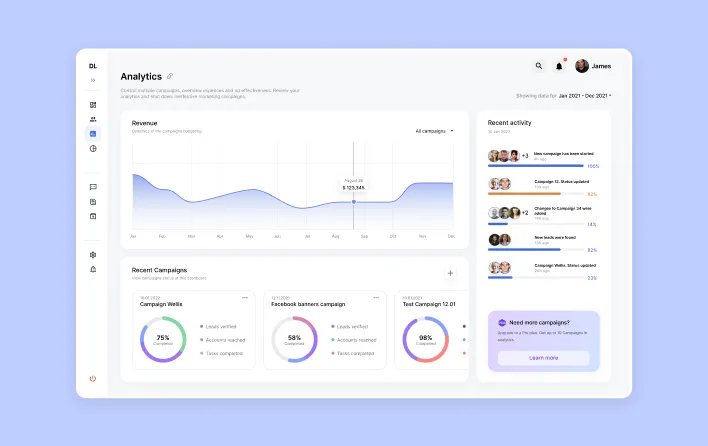Viewport: 708px width, 446px height.
Task: Open the users group icon in sidebar
Action: point(93,119)
